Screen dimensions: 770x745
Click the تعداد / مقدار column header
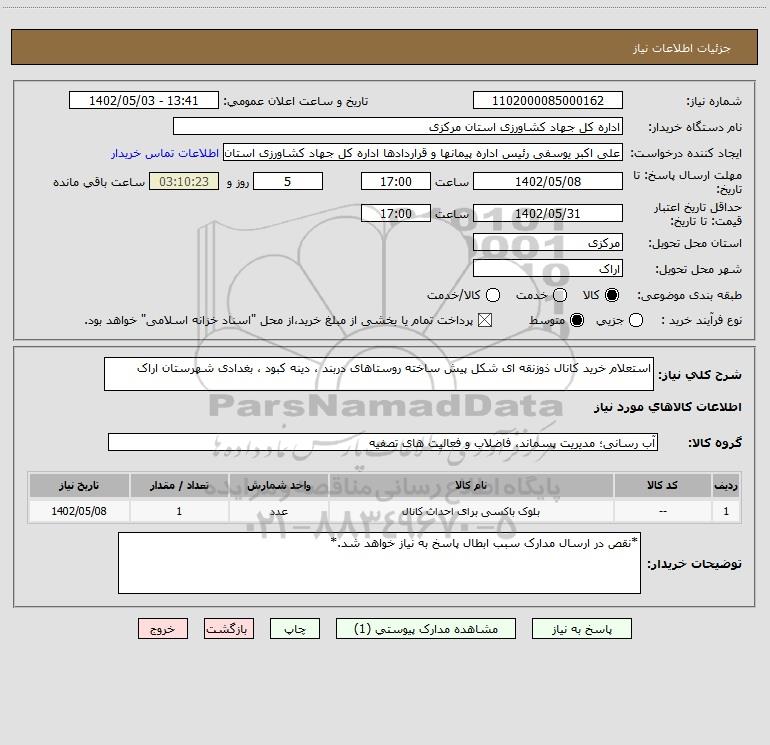tap(179, 486)
